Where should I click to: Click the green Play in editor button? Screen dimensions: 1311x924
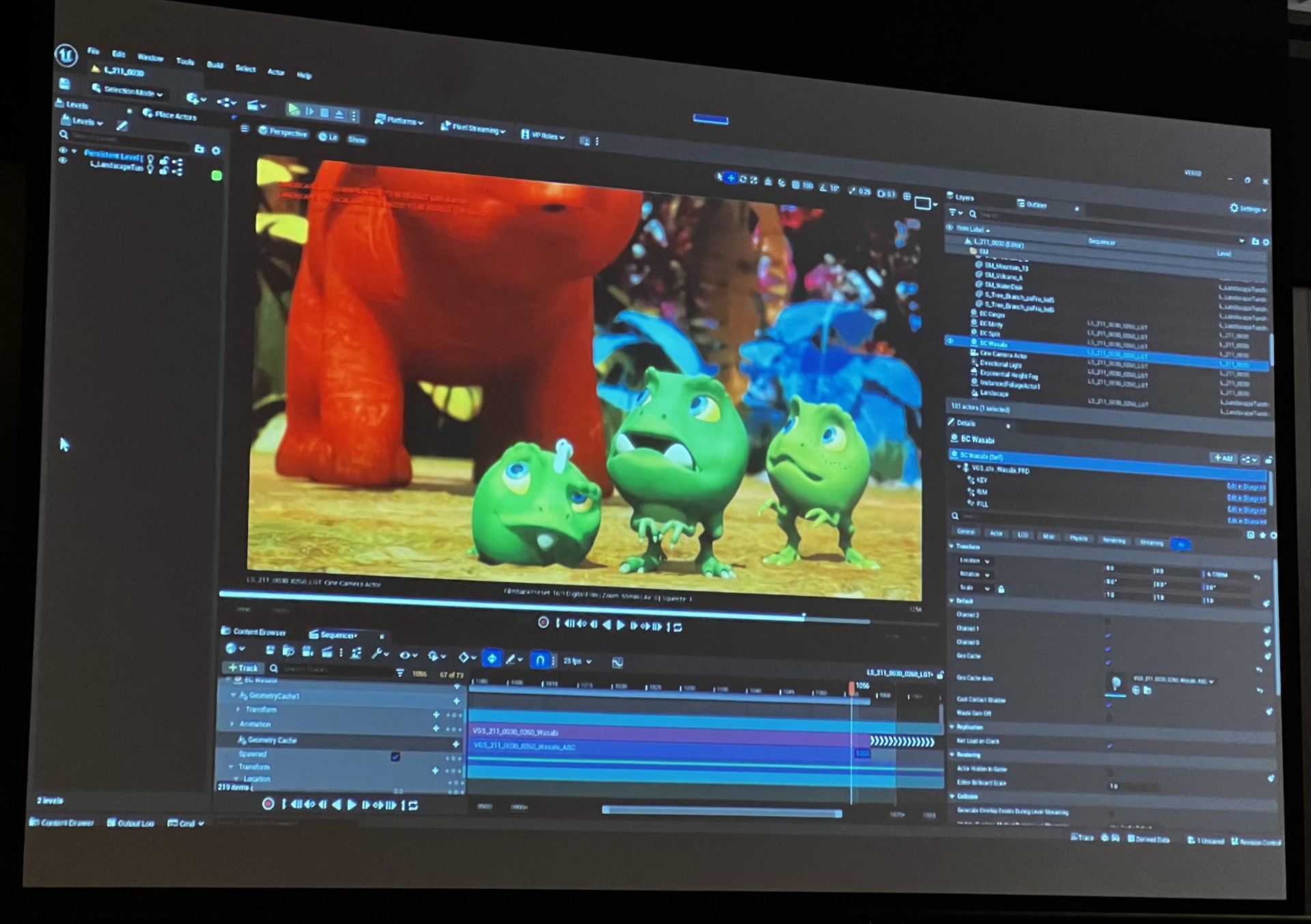coord(293,109)
